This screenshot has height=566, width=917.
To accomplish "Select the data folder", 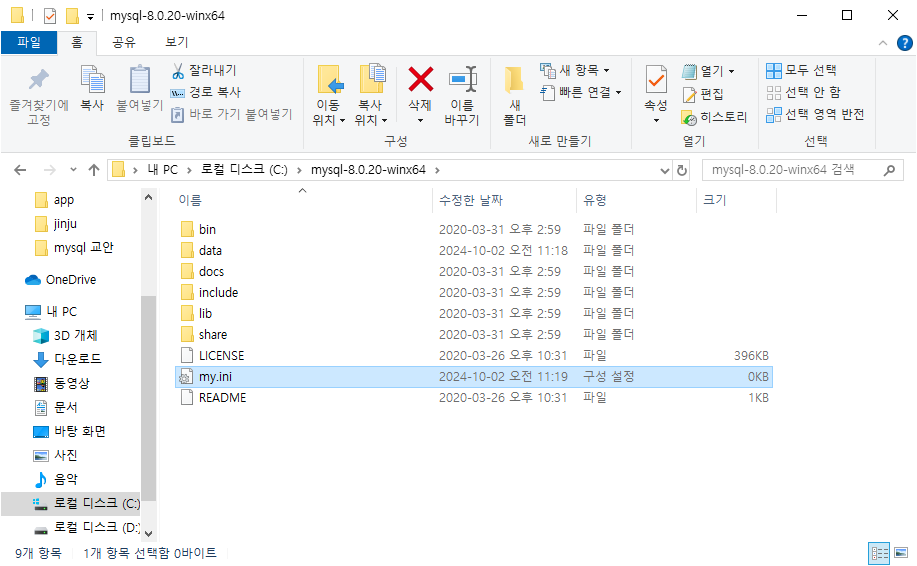I will pos(210,251).
